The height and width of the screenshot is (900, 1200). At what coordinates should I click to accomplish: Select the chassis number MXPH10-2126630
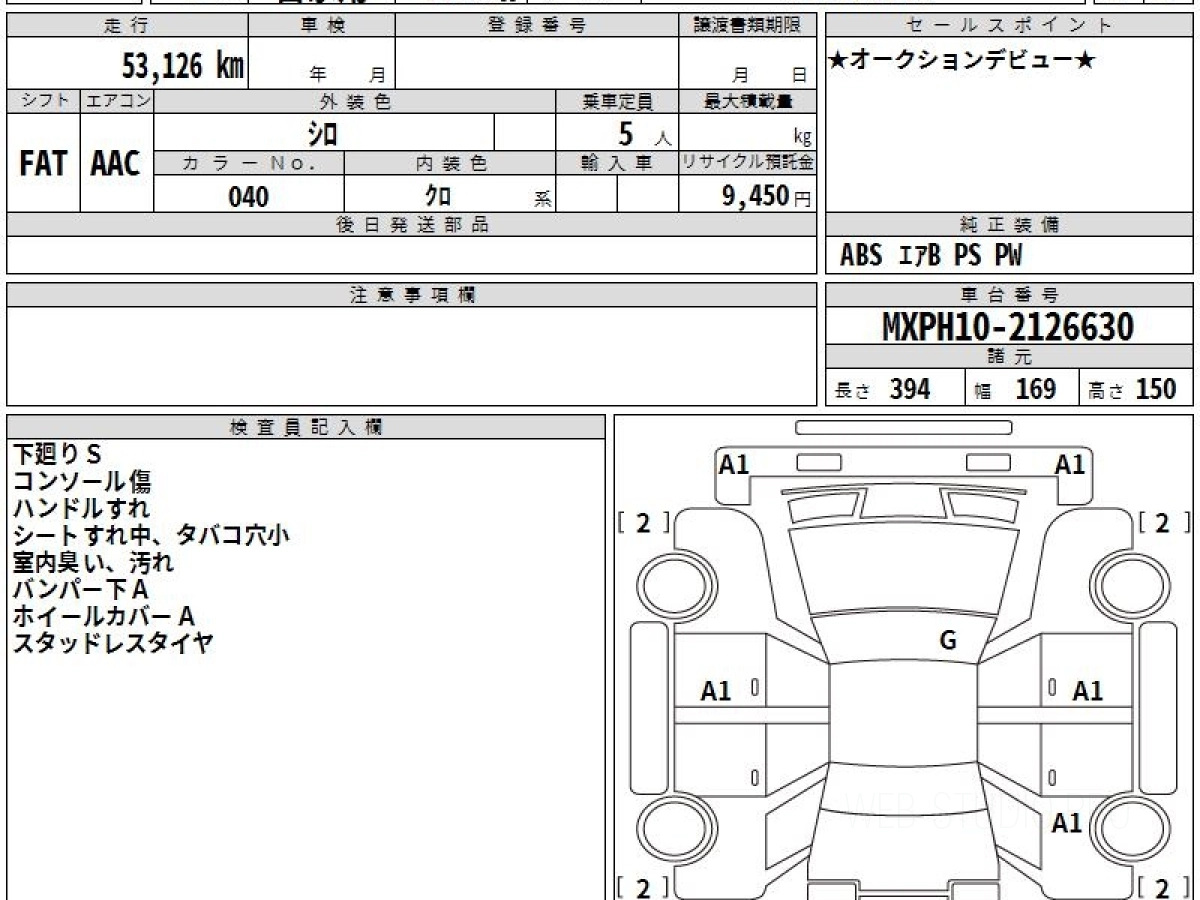tap(1008, 326)
